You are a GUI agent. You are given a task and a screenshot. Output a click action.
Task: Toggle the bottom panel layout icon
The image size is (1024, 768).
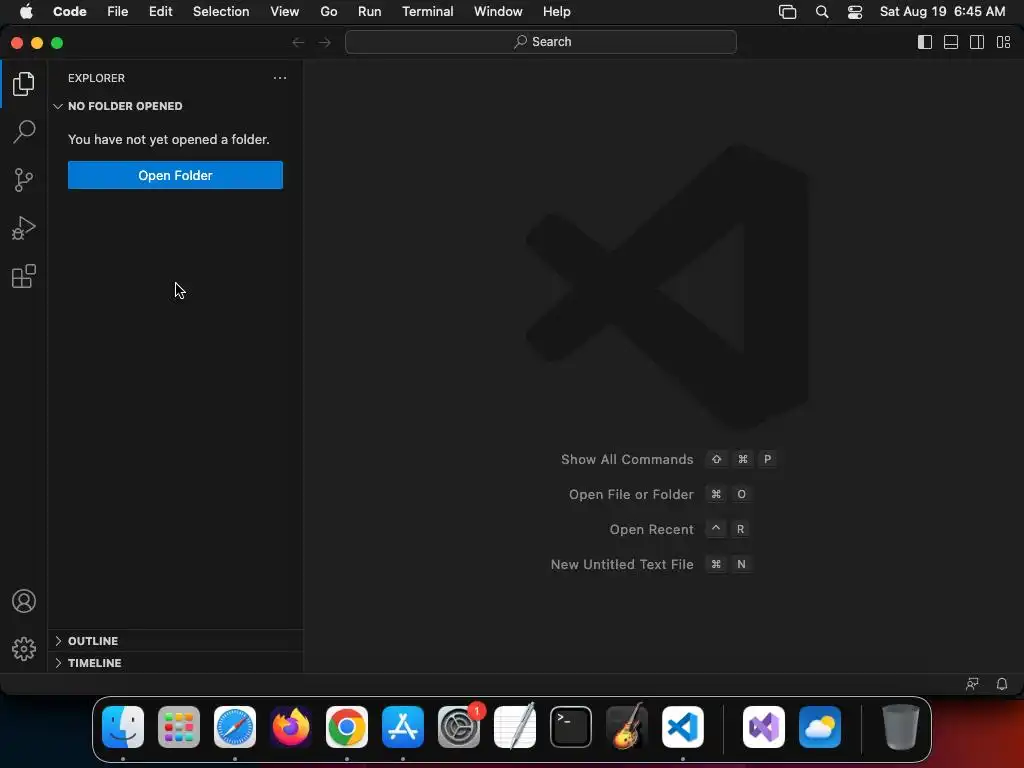(x=951, y=42)
